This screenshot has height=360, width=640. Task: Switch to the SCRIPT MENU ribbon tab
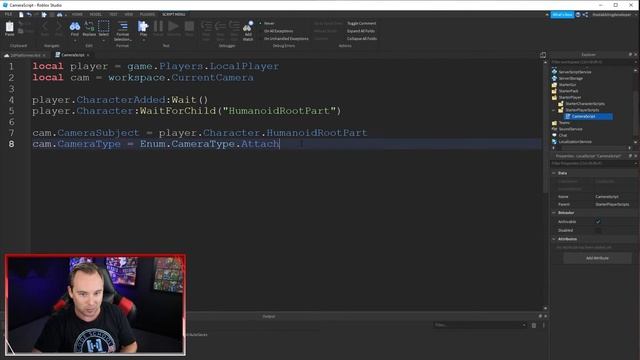[x=173, y=14]
